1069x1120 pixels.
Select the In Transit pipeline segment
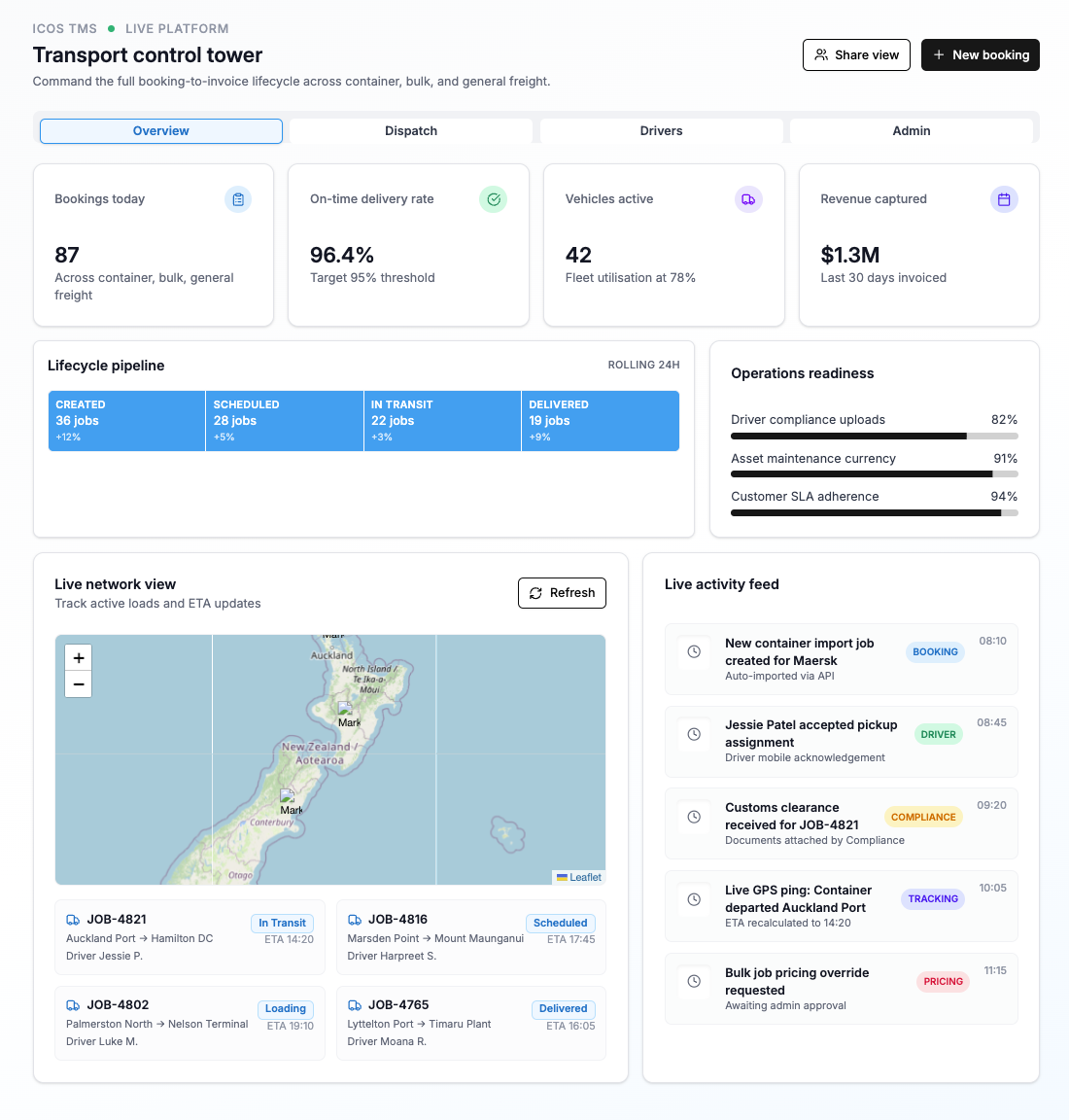pos(442,421)
